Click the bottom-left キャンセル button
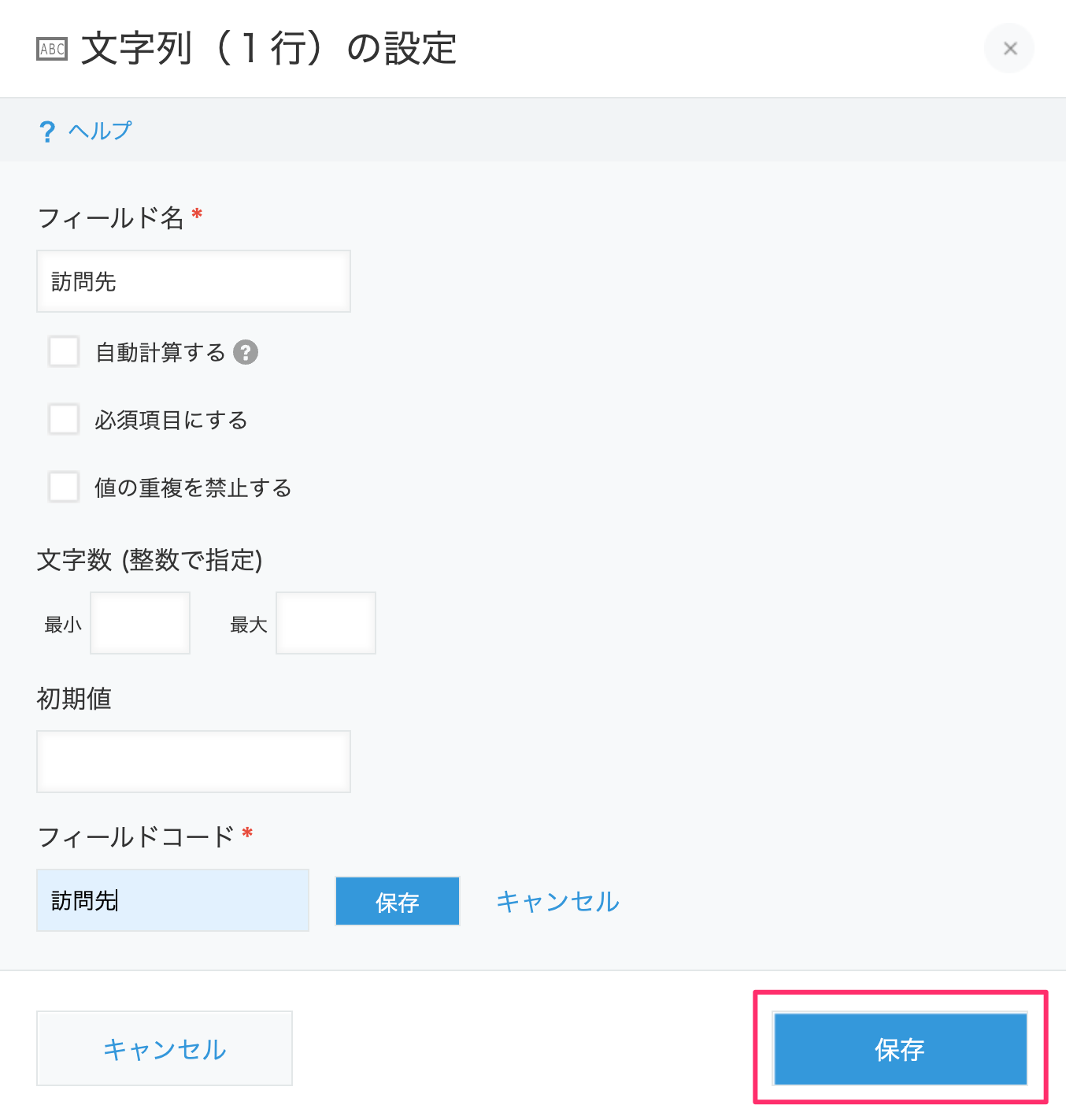This screenshot has width=1066, height=1120. click(x=165, y=1048)
